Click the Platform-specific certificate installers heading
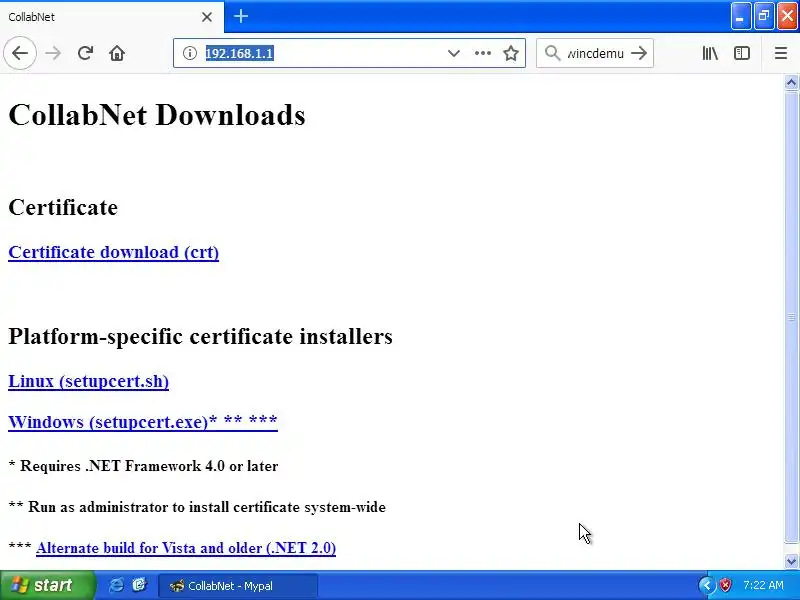 (x=201, y=336)
